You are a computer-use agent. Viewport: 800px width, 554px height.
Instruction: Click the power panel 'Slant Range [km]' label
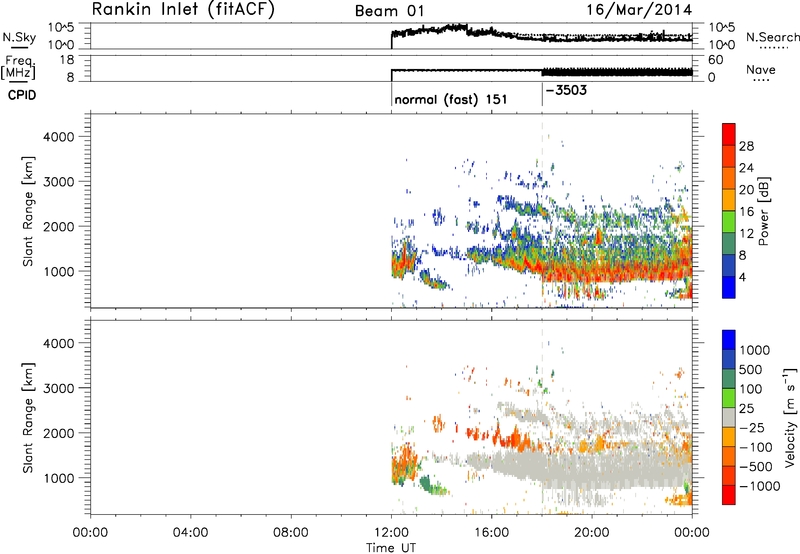coord(28,212)
